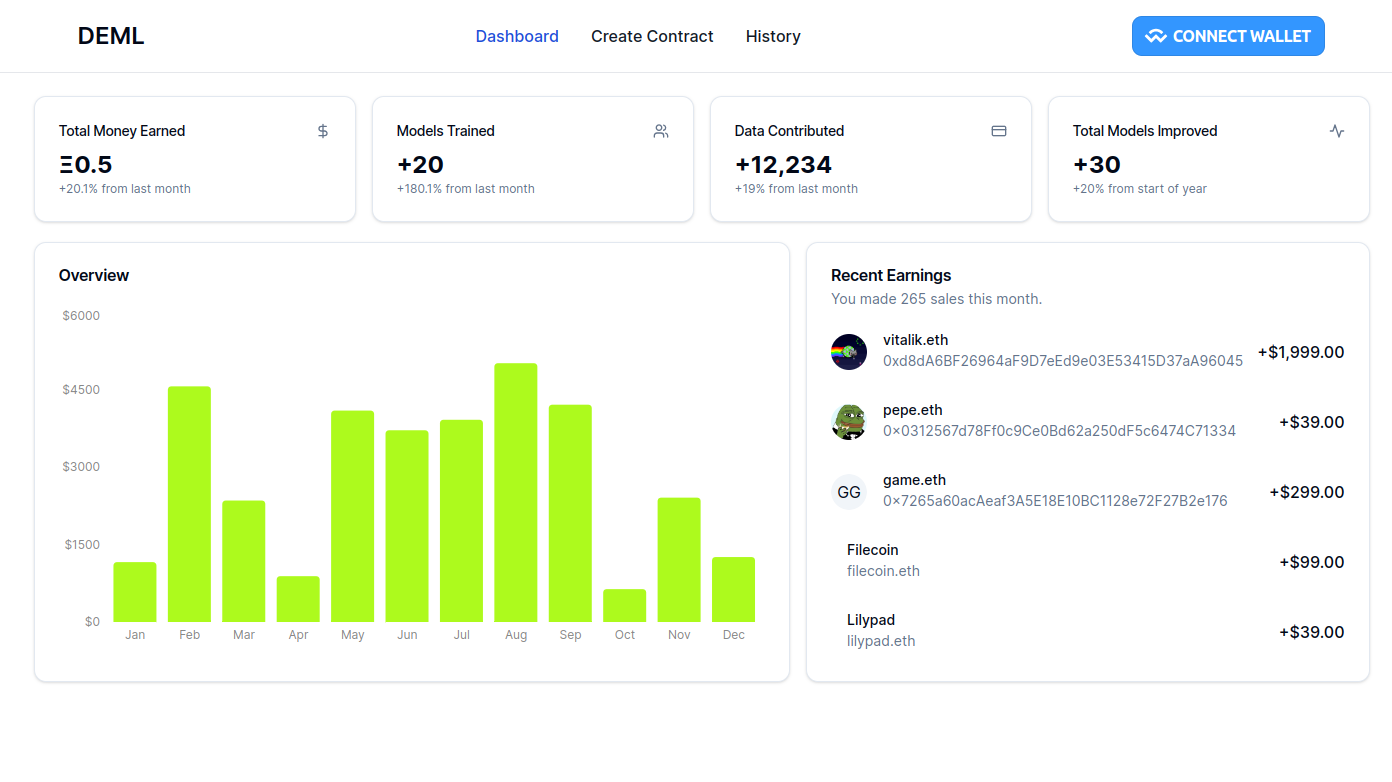Click the users icon on Models Trained card
The height and width of the screenshot is (782, 1392).
pyautogui.click(x=661, y=131)
